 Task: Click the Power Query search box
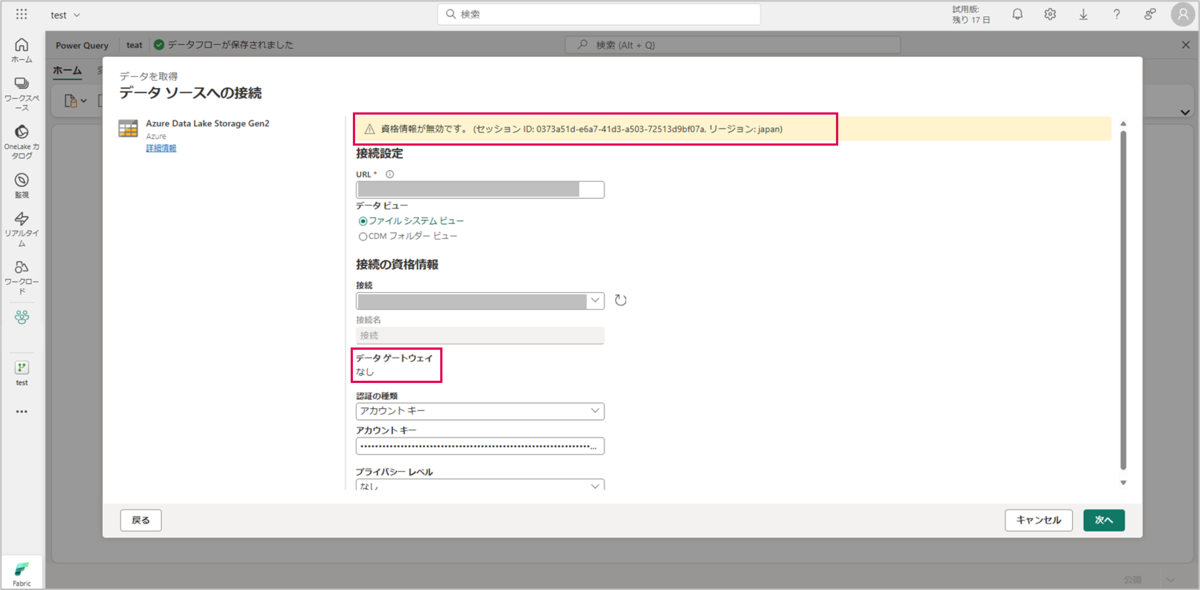[732, 45]
